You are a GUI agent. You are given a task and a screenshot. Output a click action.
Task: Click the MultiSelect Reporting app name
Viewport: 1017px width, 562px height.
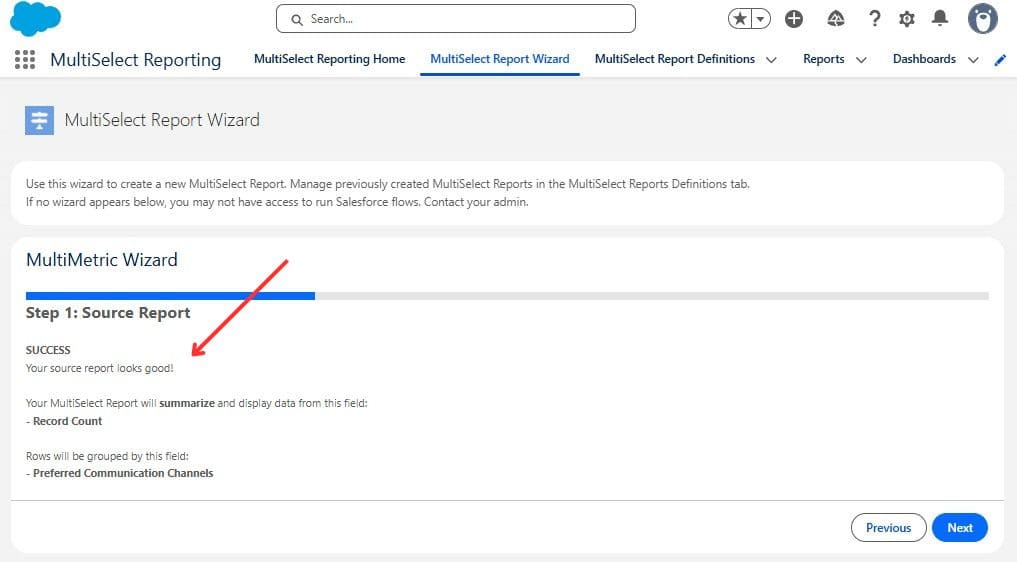pyautogui.click(x=136, y=60)
